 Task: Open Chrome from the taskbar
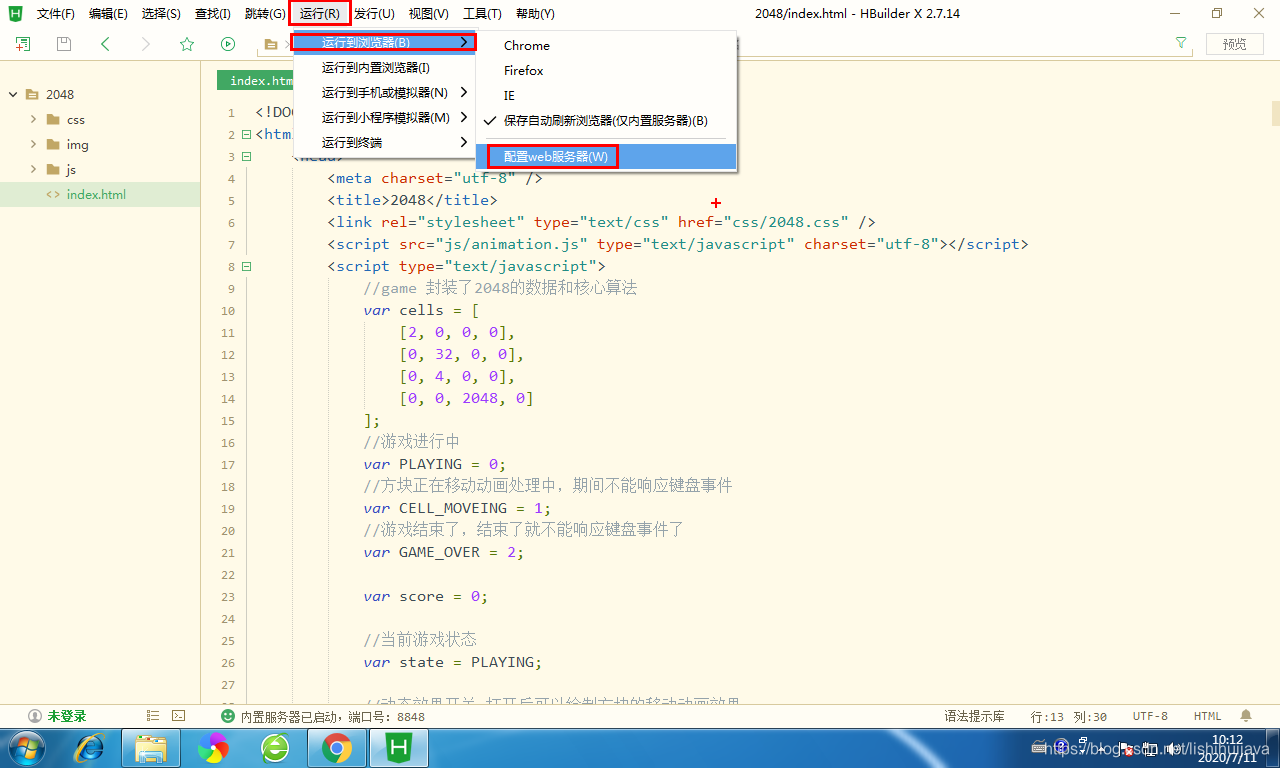click(x=337, y=747)
